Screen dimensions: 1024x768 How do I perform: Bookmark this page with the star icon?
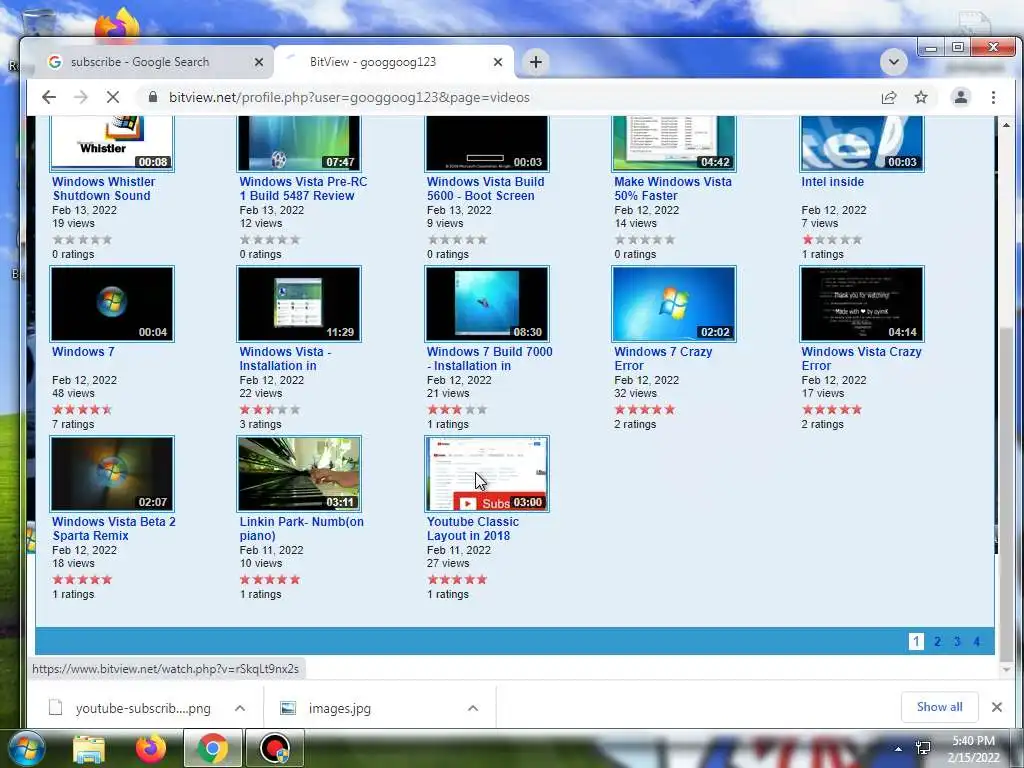(x=921, y=97)
